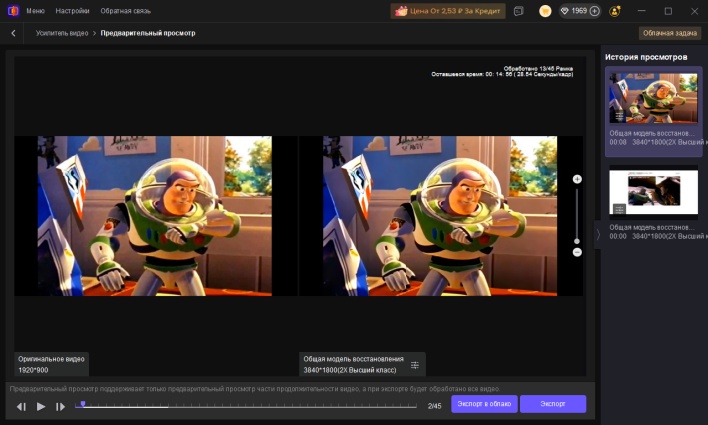Step to next frame
The image size is (708, 425).
(60, 406)
